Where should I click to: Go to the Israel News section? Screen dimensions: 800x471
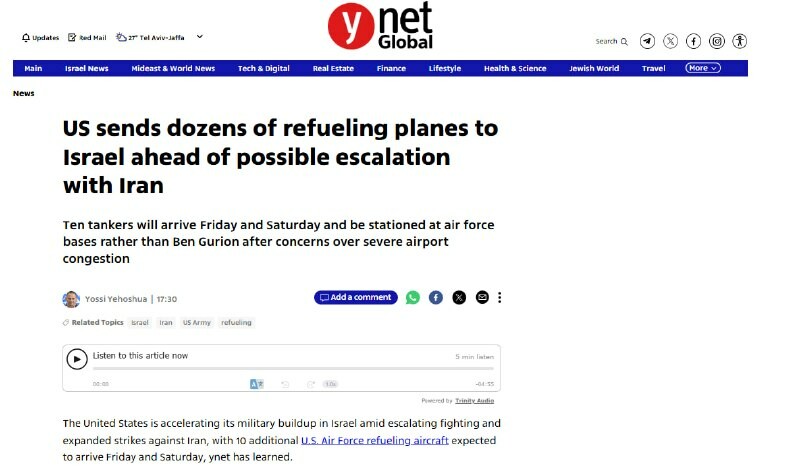point(87,68)
